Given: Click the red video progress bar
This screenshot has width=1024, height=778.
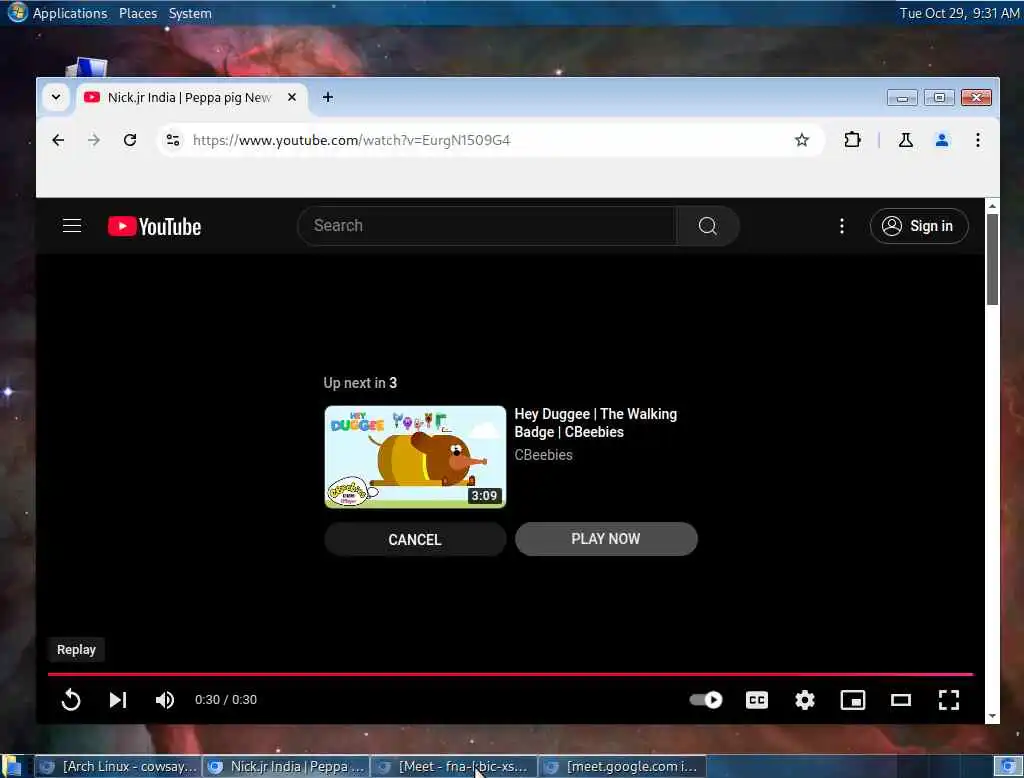Looking at the screenshot, I should (x=510, y=673).
